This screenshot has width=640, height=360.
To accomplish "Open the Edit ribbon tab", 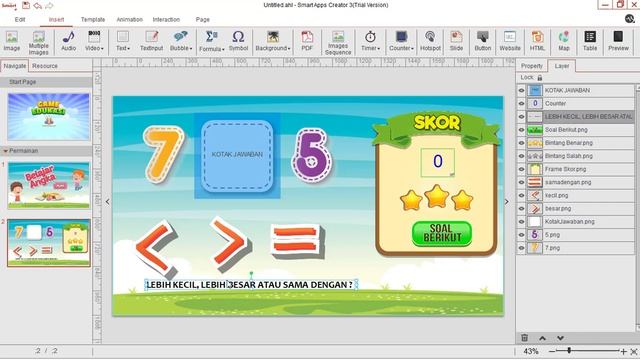I will coord(20,20).
